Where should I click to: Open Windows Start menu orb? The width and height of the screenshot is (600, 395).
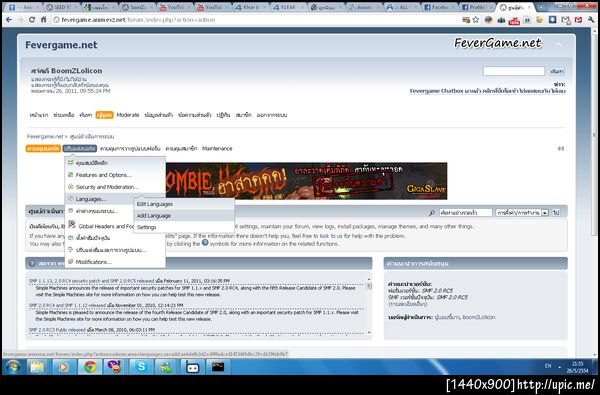click(x=13, y=367)
